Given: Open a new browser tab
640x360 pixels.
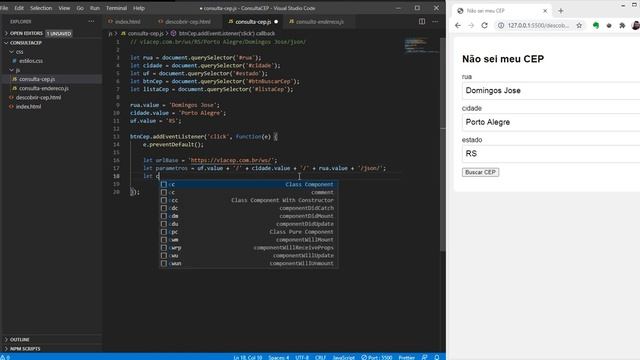Looking at the screenshot, I should pos(561,11).
